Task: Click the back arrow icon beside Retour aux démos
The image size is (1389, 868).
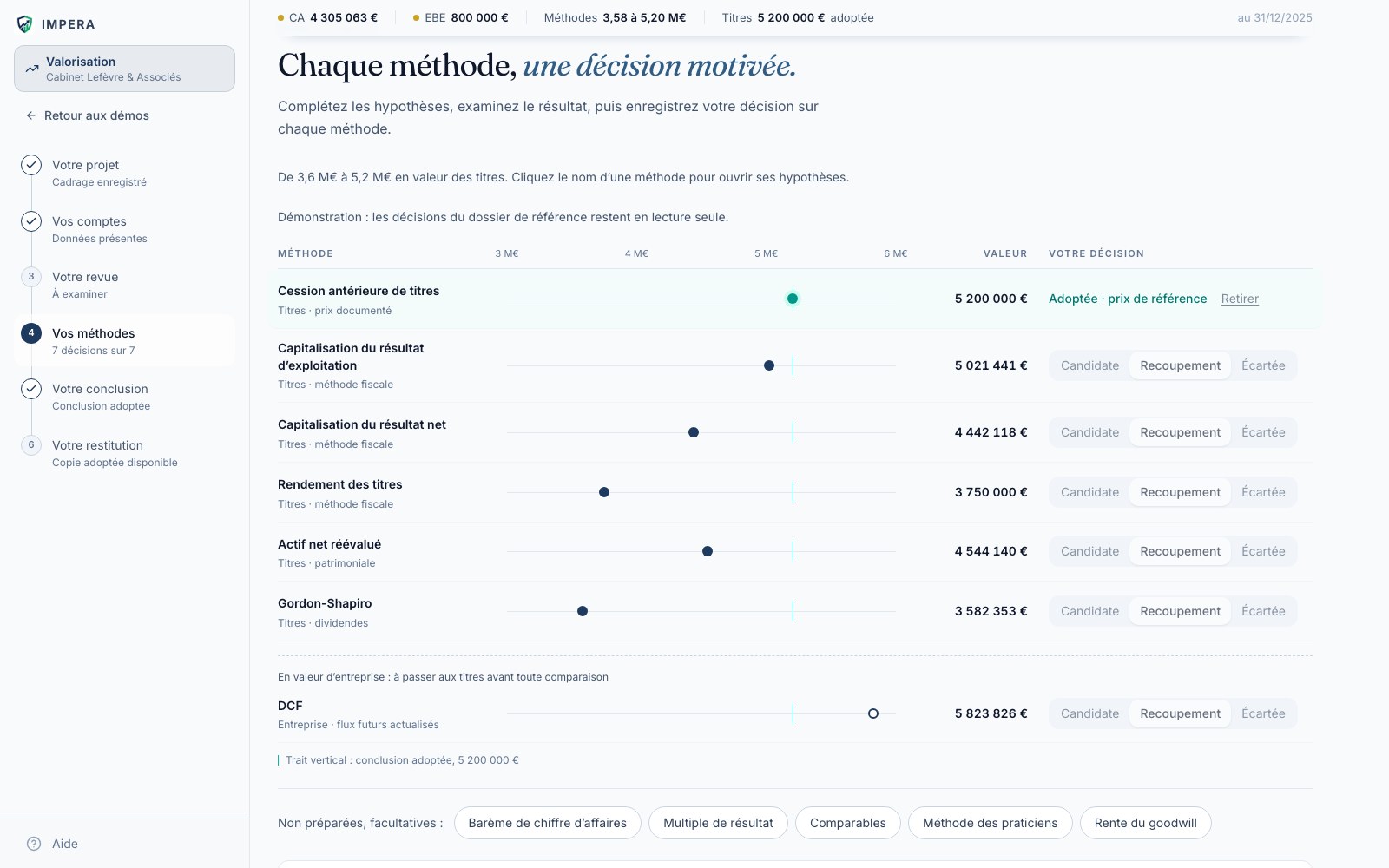Action: pos(31,115)
